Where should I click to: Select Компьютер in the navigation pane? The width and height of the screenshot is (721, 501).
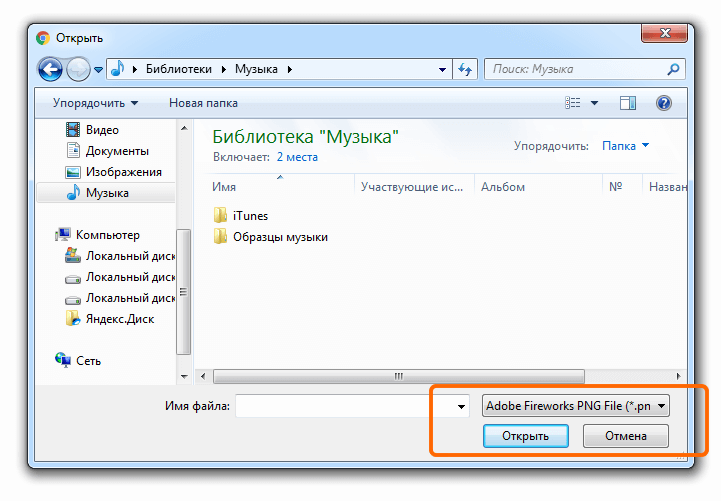click(x=108, y=235)
